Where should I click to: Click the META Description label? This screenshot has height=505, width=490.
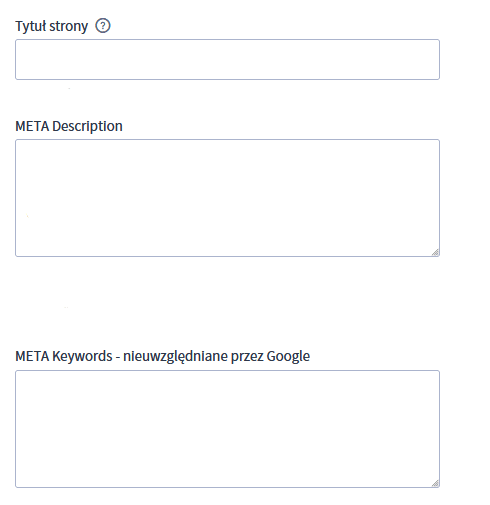69,127
